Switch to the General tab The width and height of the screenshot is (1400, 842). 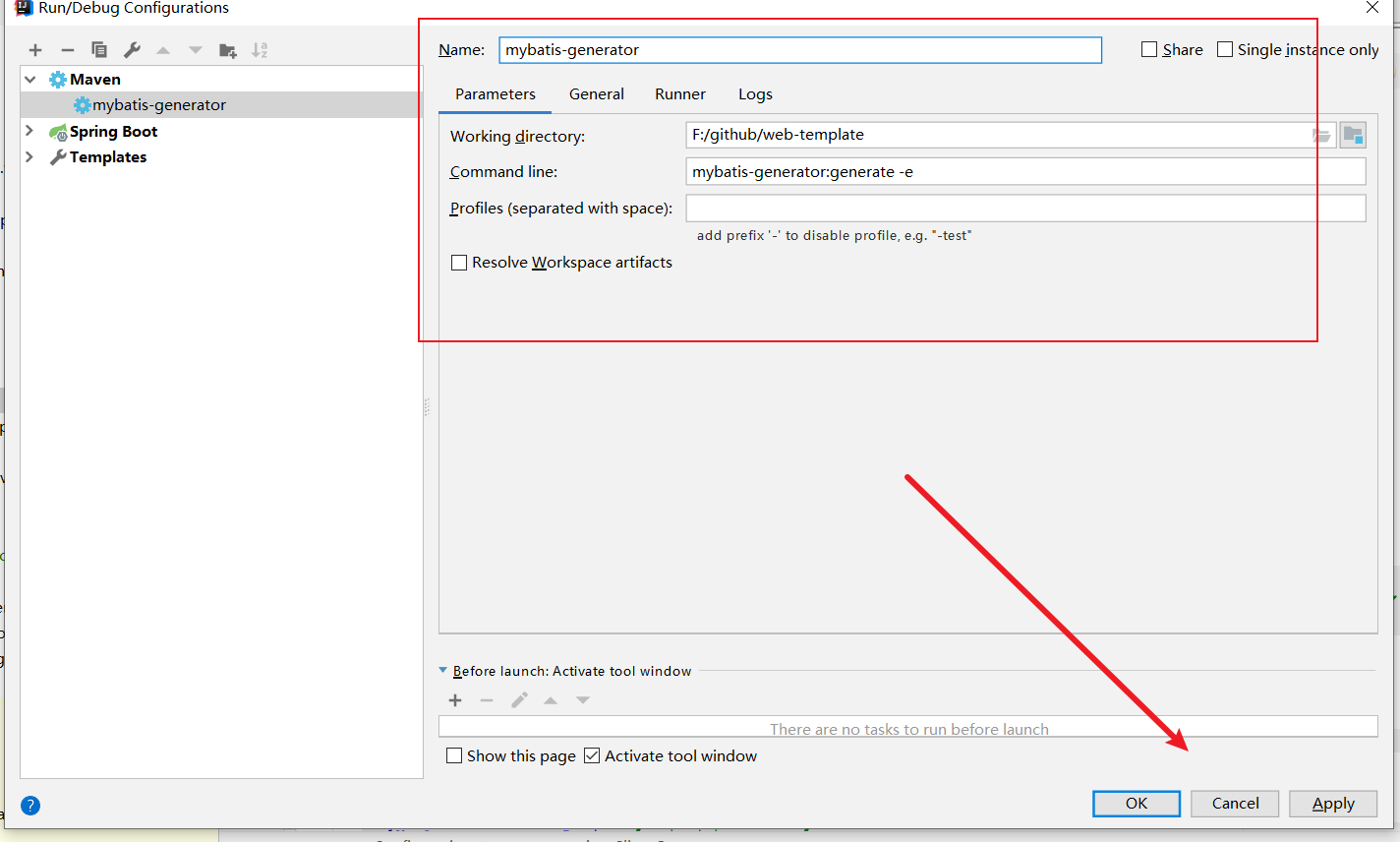click(596, 94)
